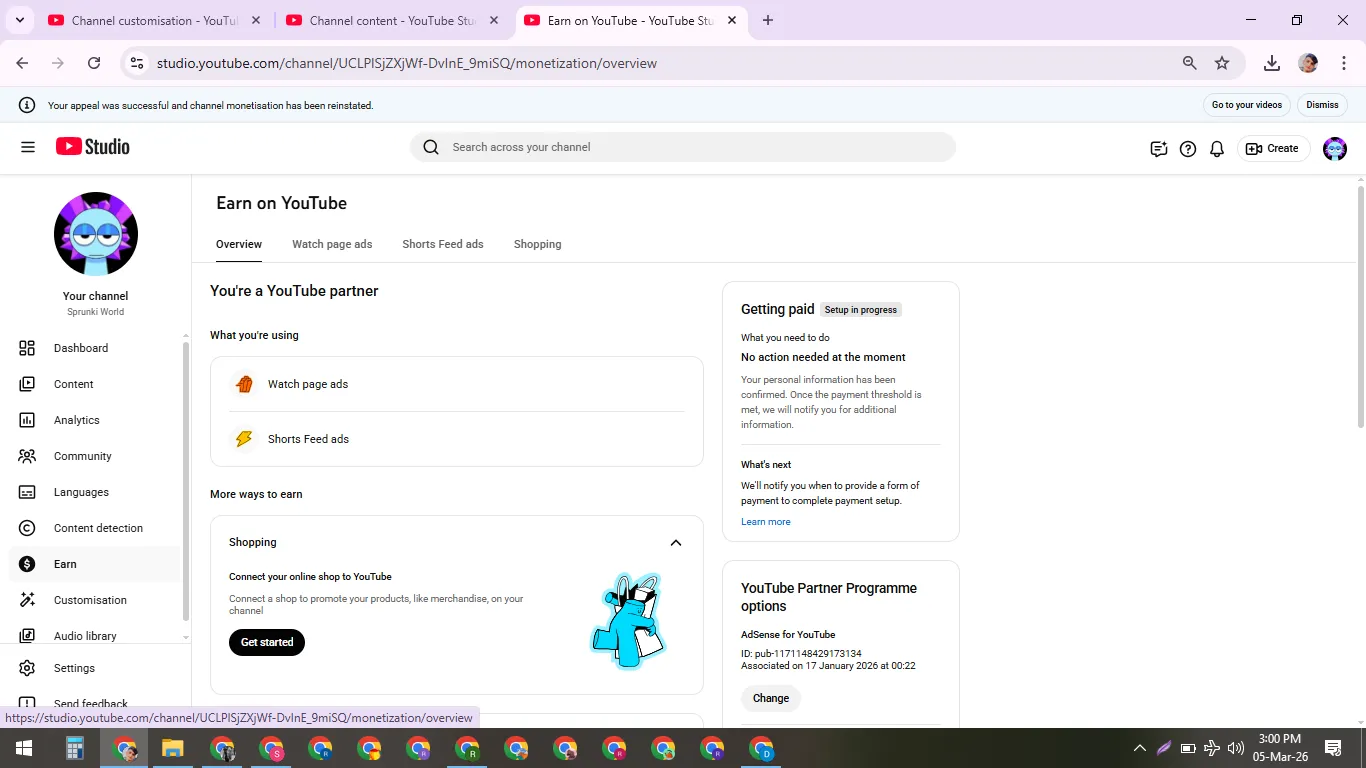Image resolution: width=1366 pixels, height=768 pixels.
Task: Switch to the Channel customisation browser tab
Action: tap(155, 20)
